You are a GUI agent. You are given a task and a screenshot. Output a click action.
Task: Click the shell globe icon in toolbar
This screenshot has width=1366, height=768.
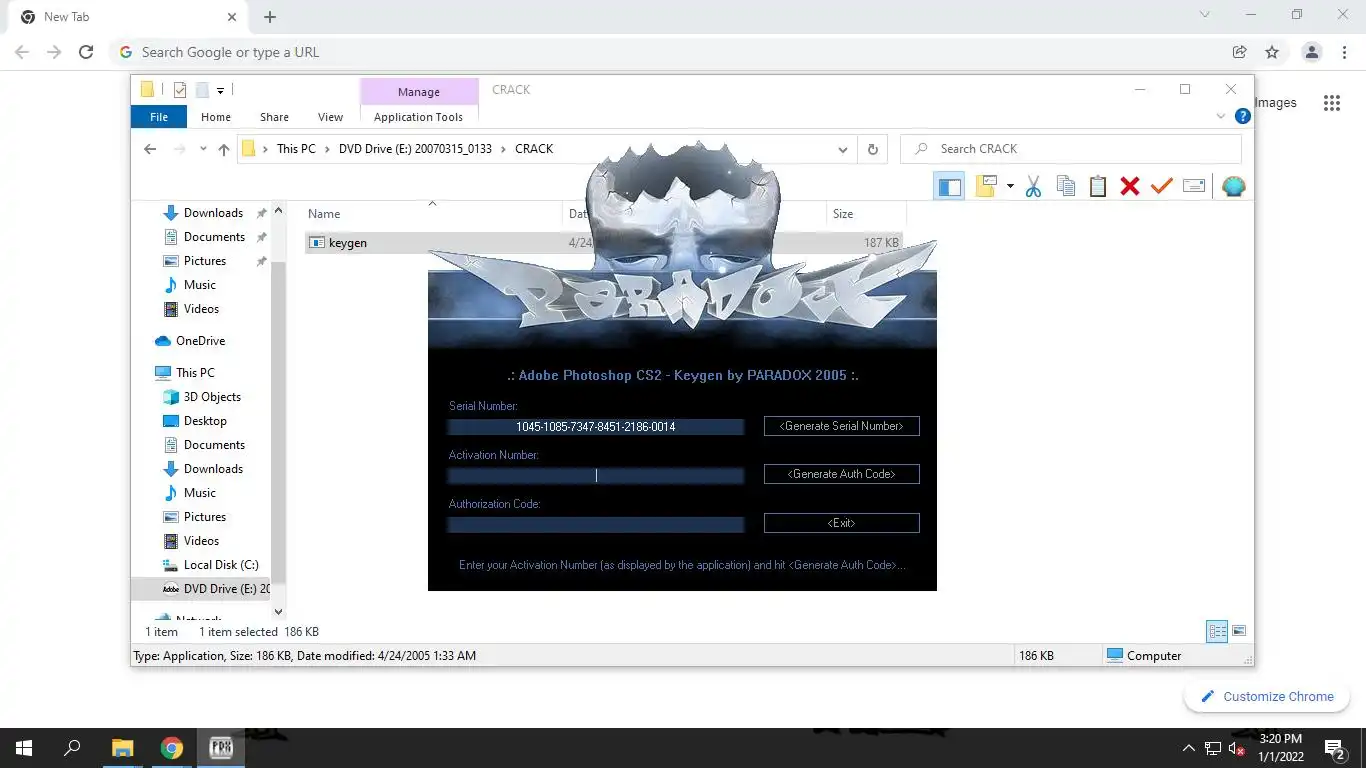(1234, 186)
